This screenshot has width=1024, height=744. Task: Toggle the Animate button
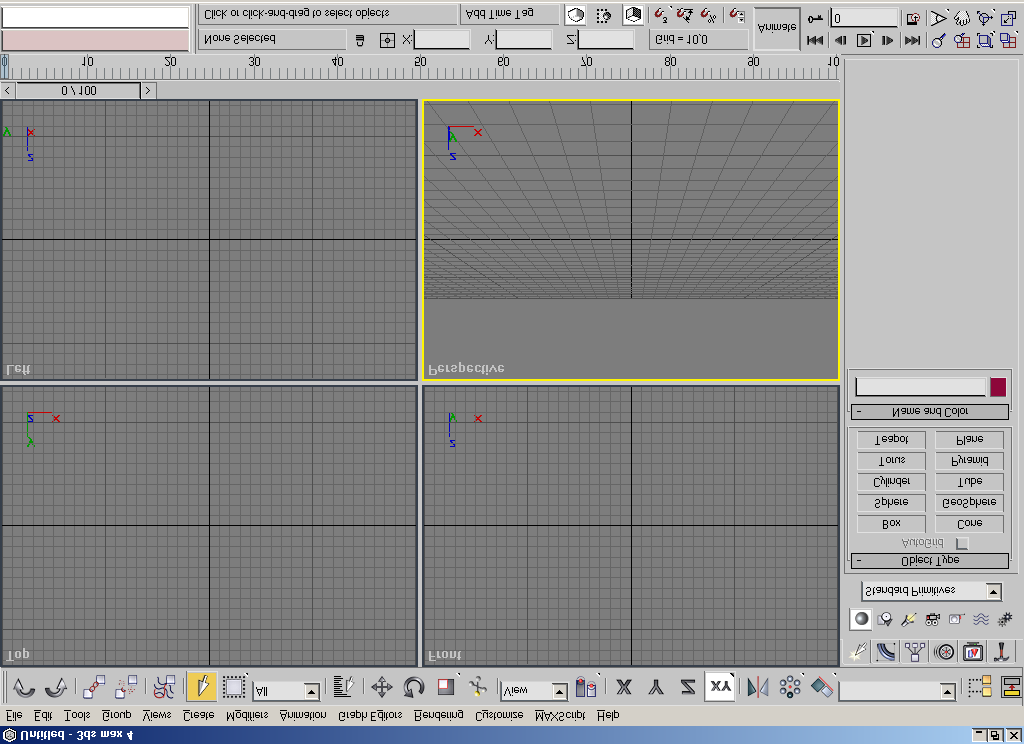(777, 28)
